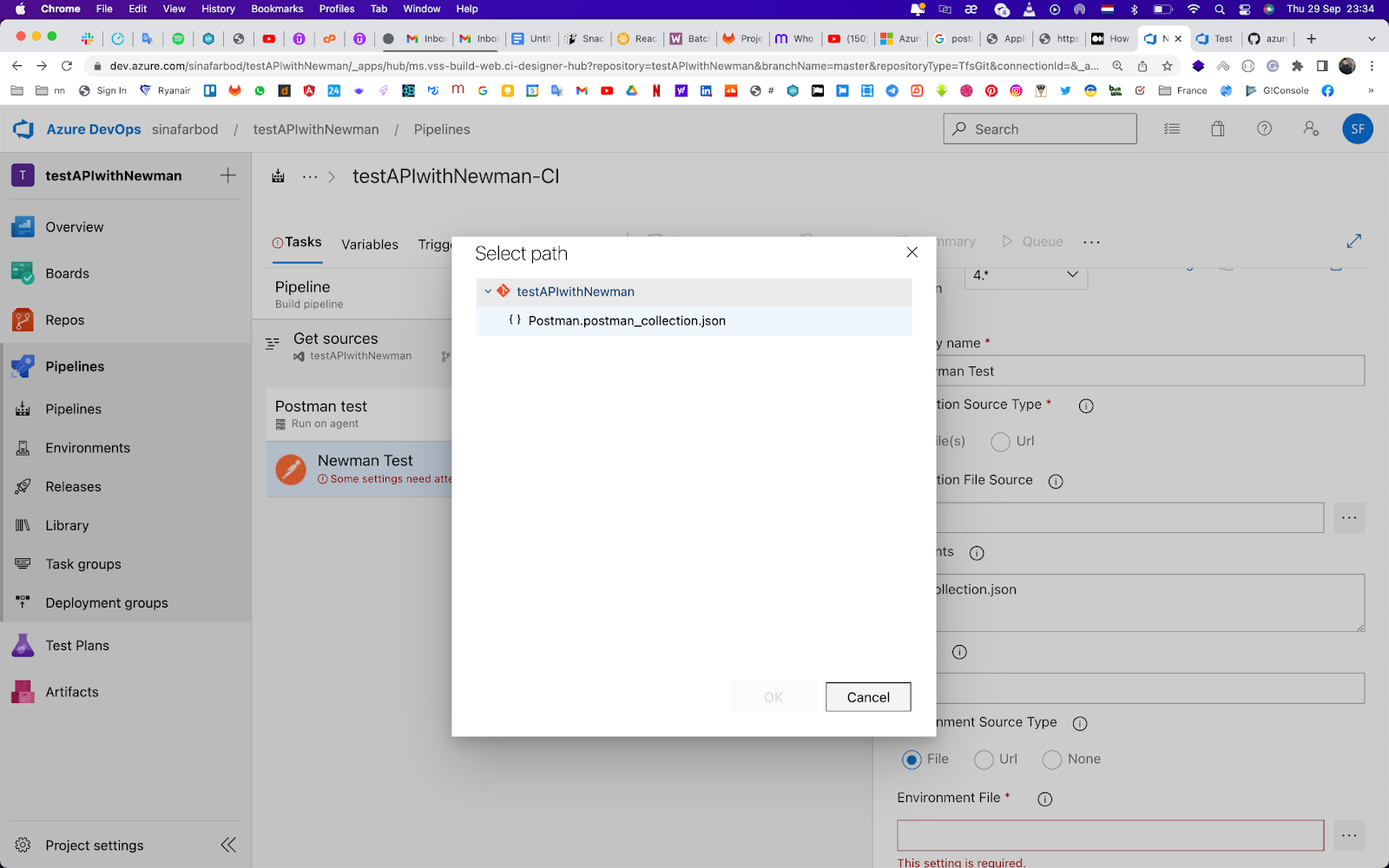Open the Pipelines breadcrumb link
1389x868 pixels.
(442, 129)
